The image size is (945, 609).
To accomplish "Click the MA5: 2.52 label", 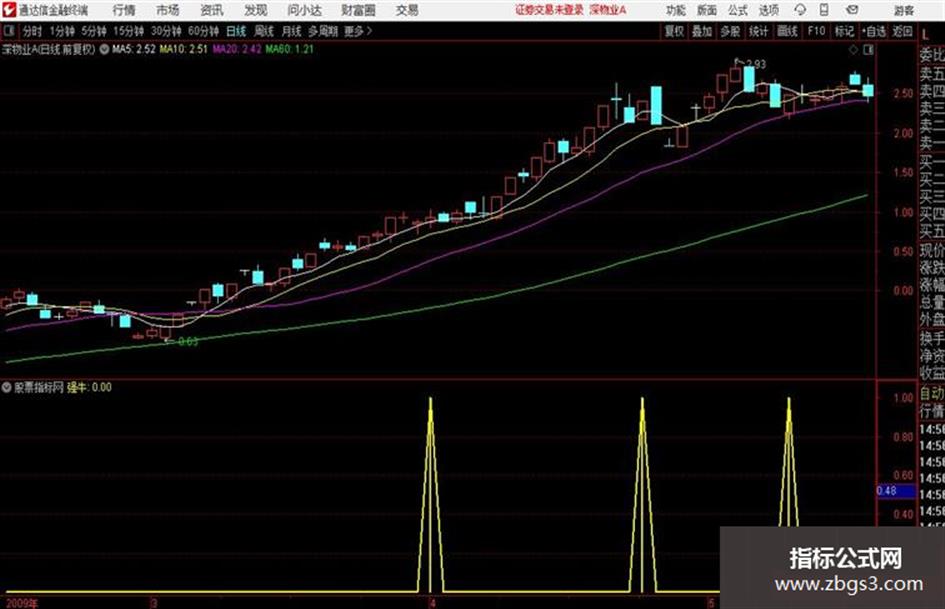I will coord(134,49).
